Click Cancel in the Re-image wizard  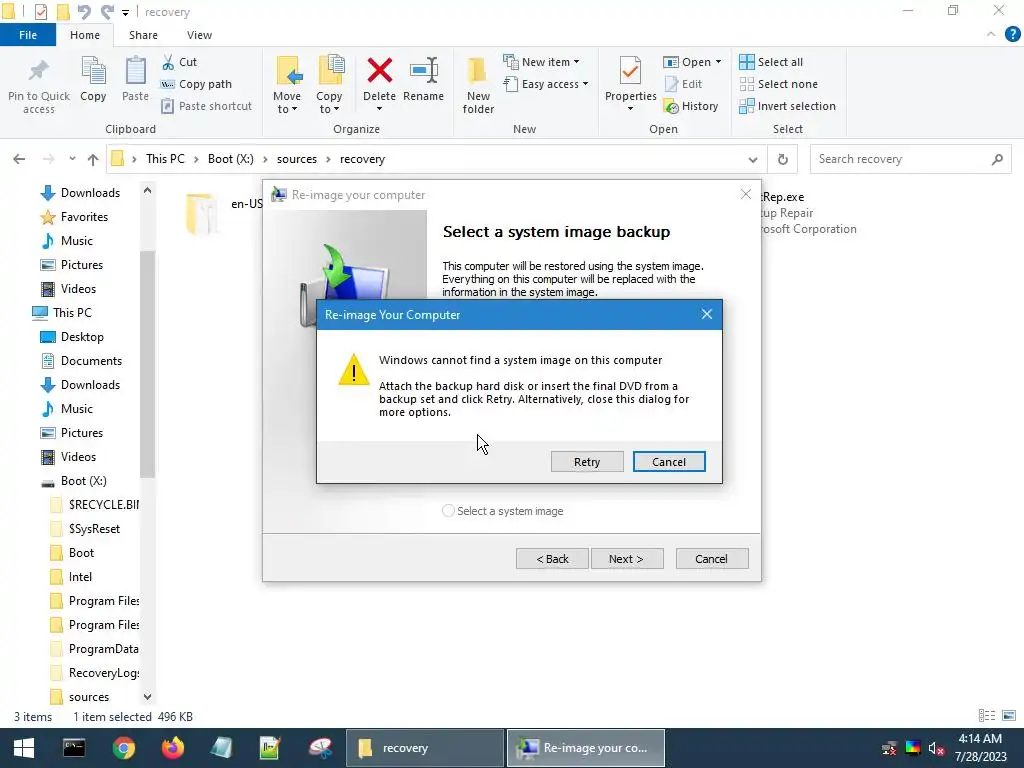click(712, 559)
